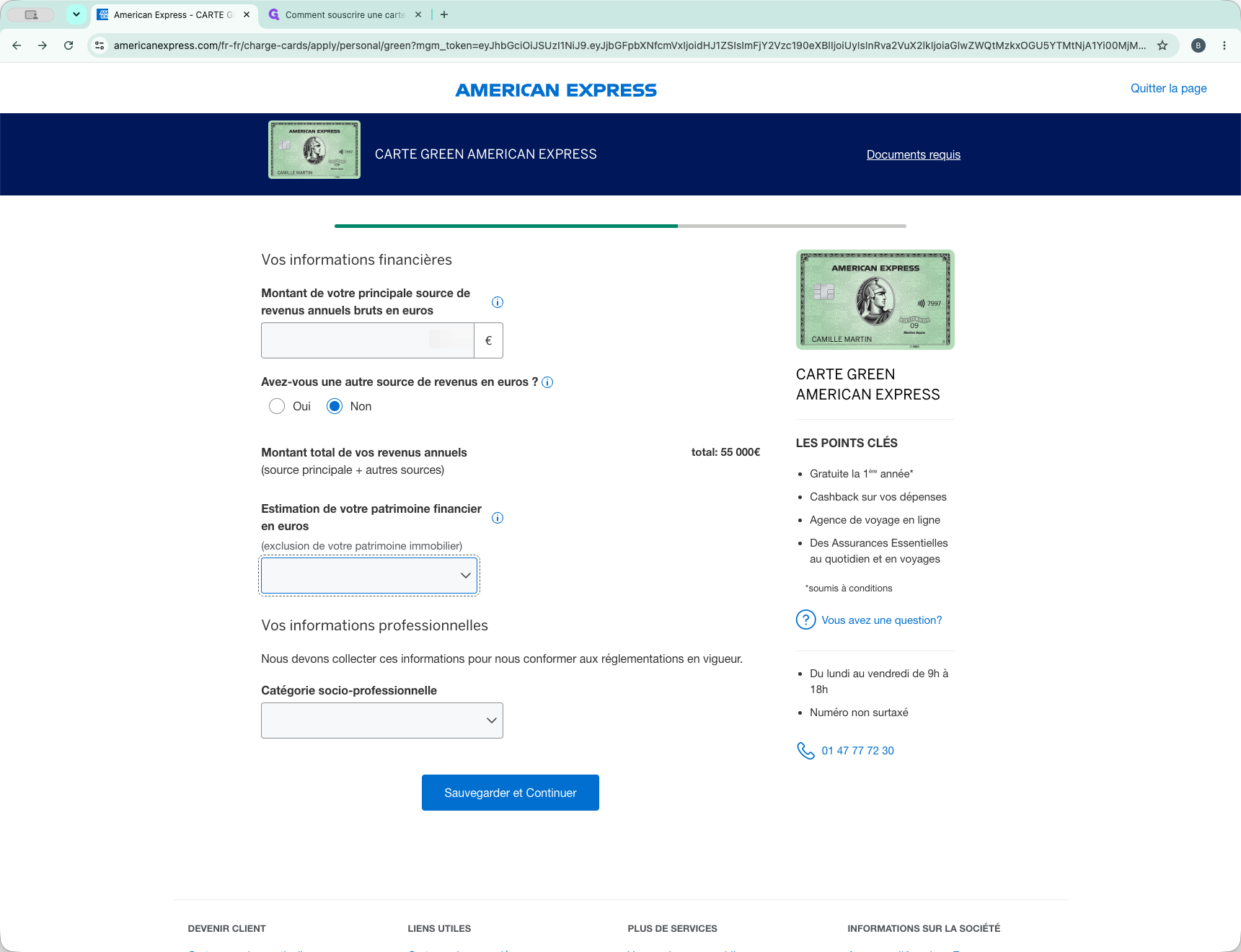Click 'INFORMATIONS SUR LA SOCIÉTÉ' footer heading

pos(924,929)
